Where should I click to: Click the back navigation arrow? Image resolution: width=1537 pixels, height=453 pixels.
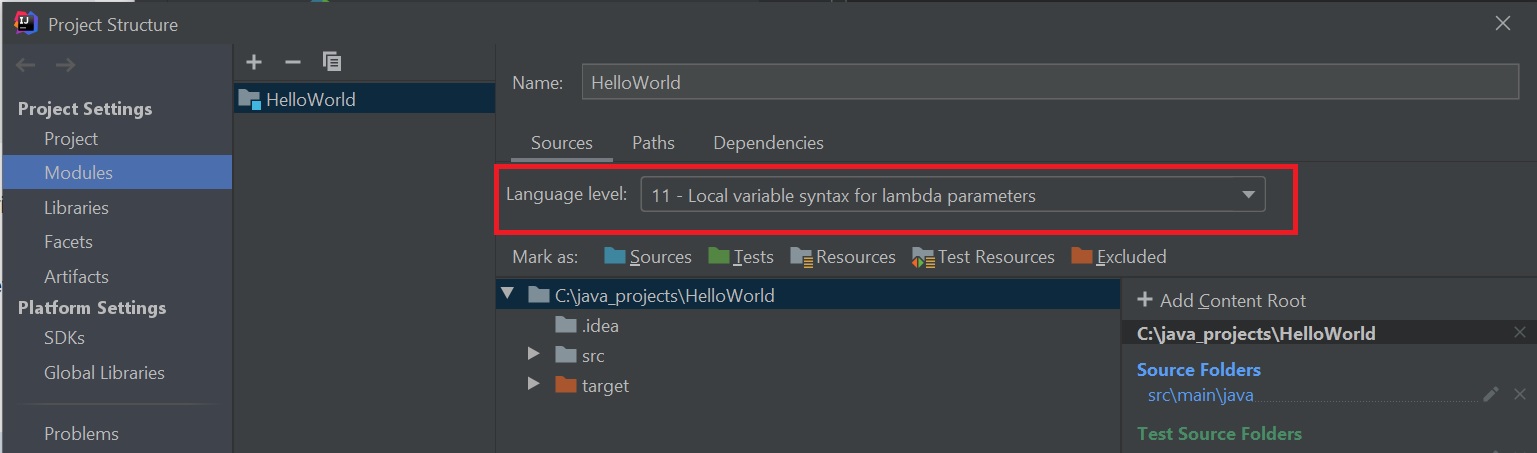pos(26,65)
